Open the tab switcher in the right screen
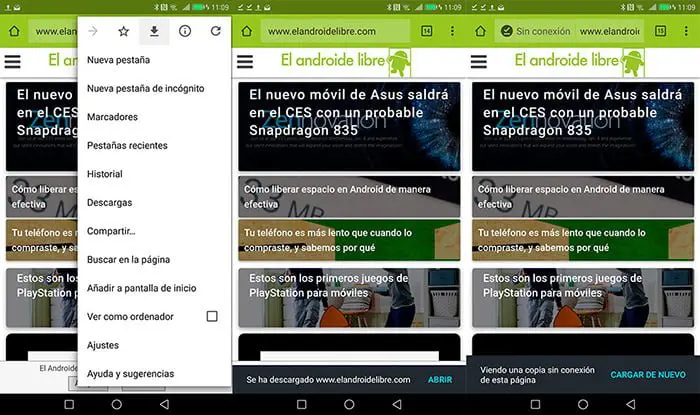Image resolution: width=700 pixels, height=415 pixels. 660,31
